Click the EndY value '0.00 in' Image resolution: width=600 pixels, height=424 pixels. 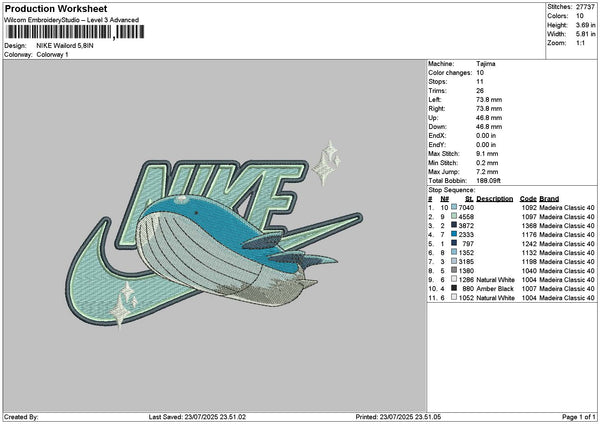(x=486, y=145)
